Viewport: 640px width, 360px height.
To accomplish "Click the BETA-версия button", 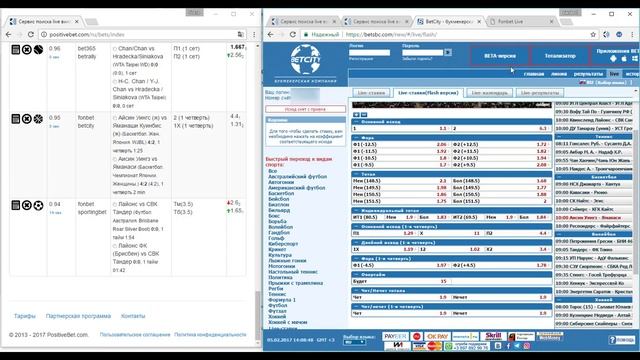I will click(500, 56).
